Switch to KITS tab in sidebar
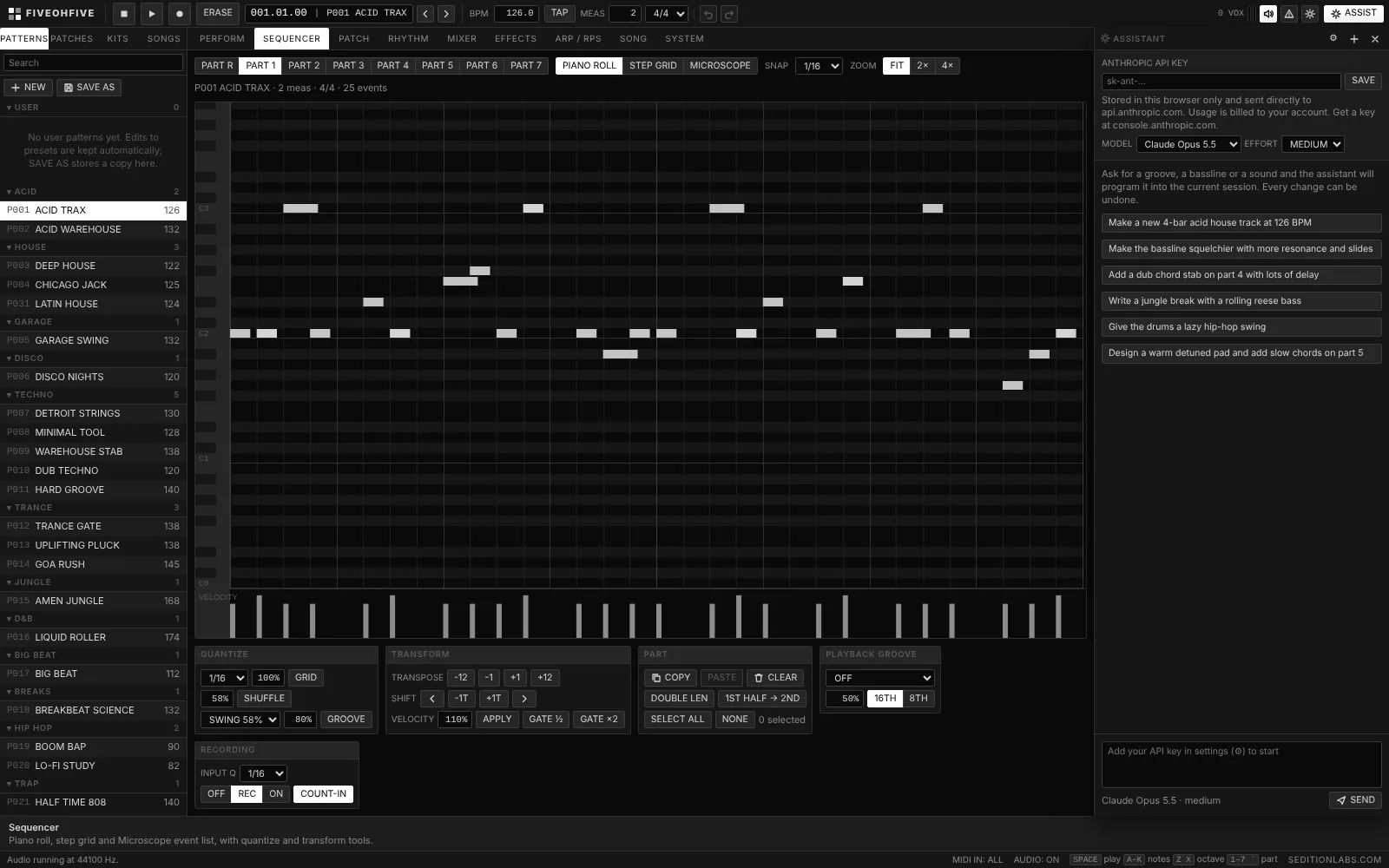Image resolution: width=1389 pixels, height=868 pixels. coord(117,38)
